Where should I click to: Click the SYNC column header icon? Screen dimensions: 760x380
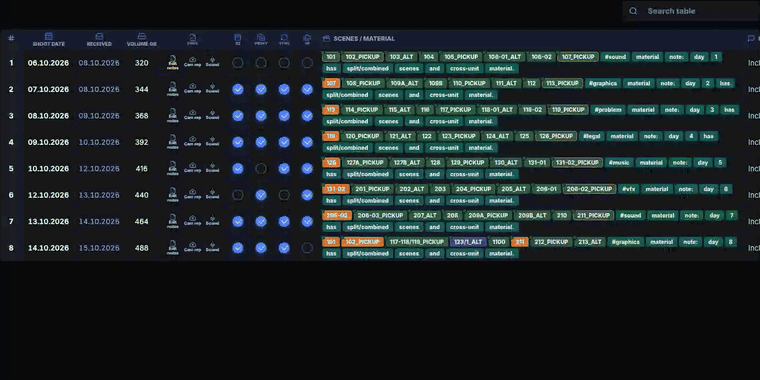click(x=284, y=37)
